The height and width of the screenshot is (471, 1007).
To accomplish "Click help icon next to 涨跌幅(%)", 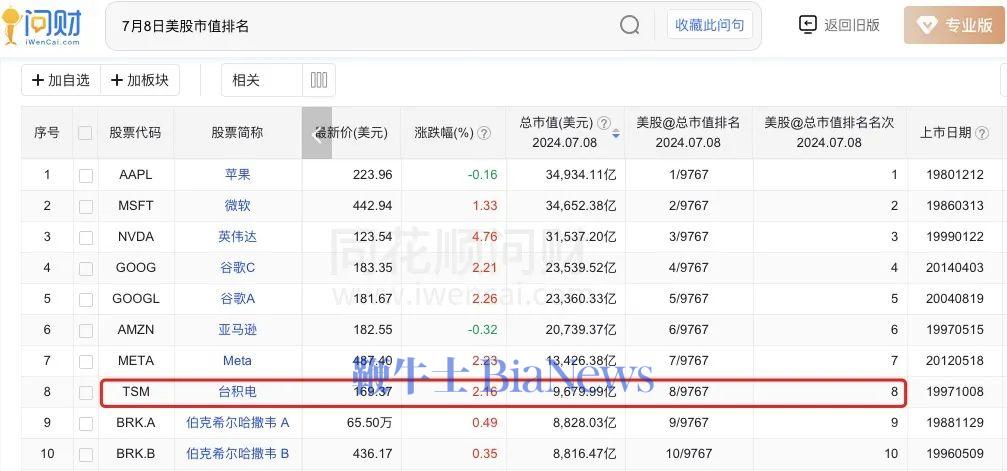I will tap(484, 133).
